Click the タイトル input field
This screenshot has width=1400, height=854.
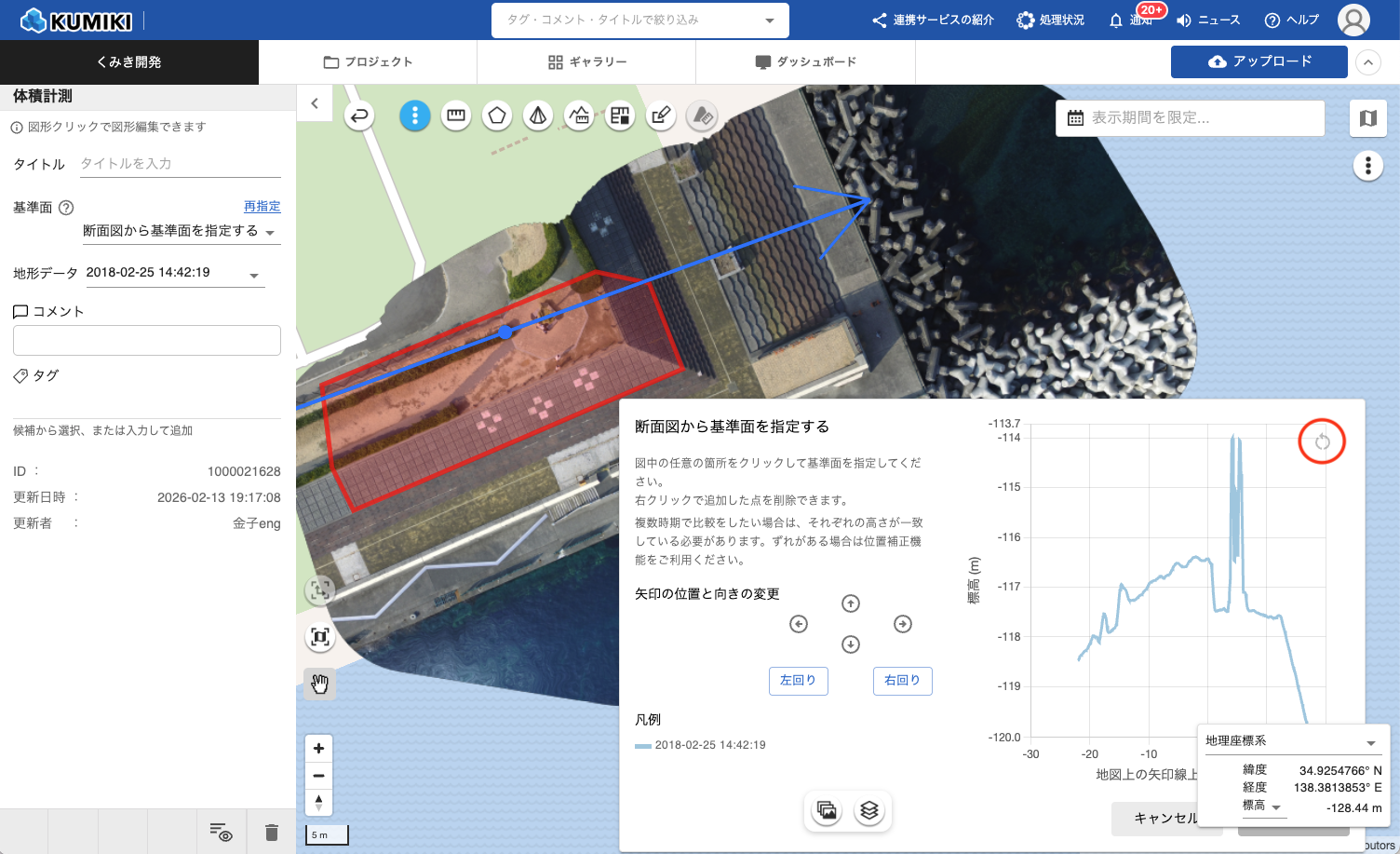(180, 164)
